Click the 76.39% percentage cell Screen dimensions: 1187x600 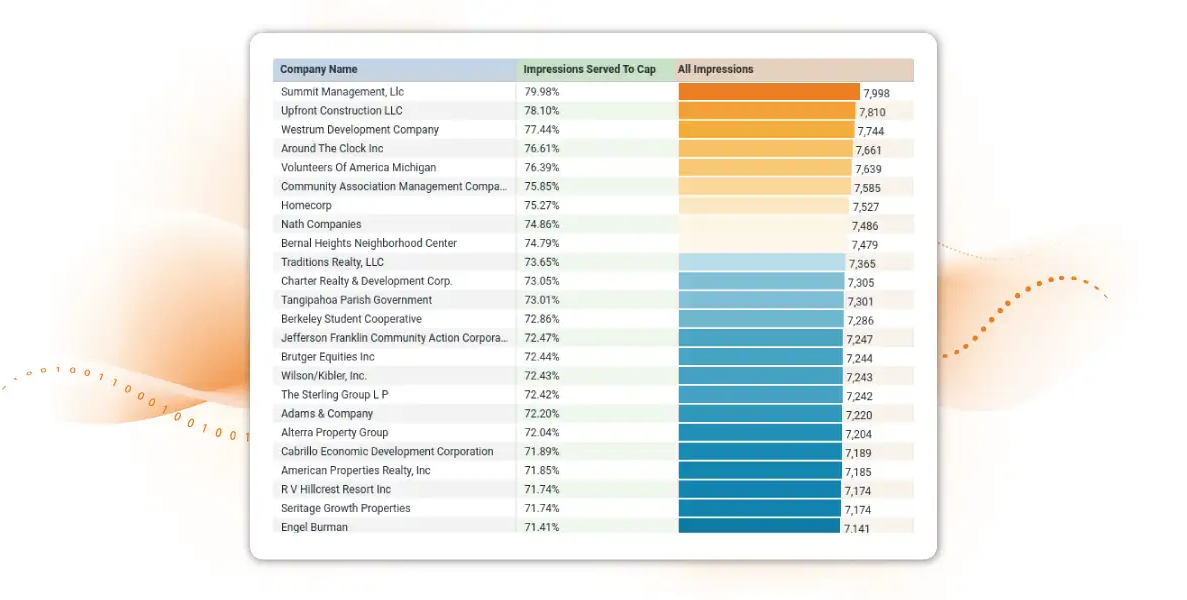(542, 167)
